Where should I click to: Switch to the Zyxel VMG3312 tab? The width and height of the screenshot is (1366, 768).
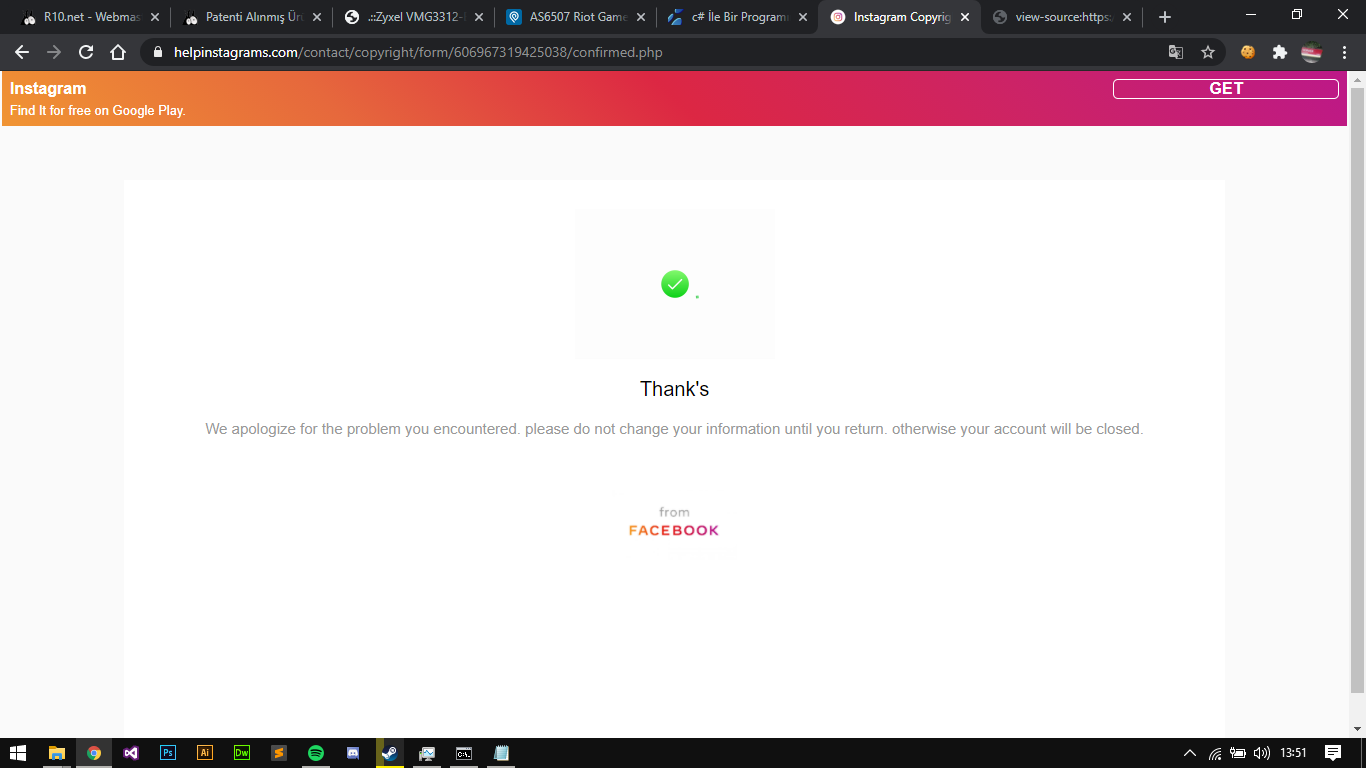click(x=415, y=17)
